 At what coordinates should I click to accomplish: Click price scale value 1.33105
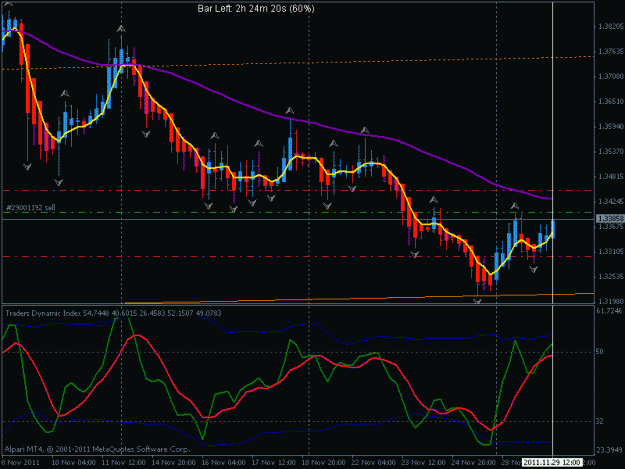[611, 251]
